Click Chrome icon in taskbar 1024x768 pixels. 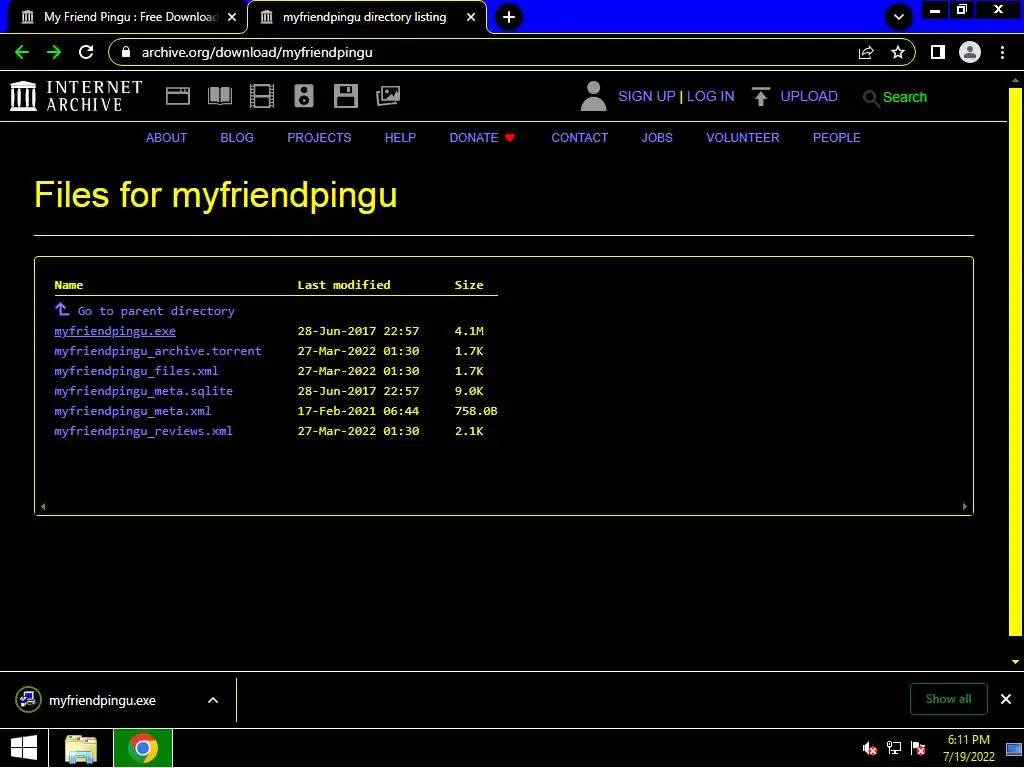(143, 748)
